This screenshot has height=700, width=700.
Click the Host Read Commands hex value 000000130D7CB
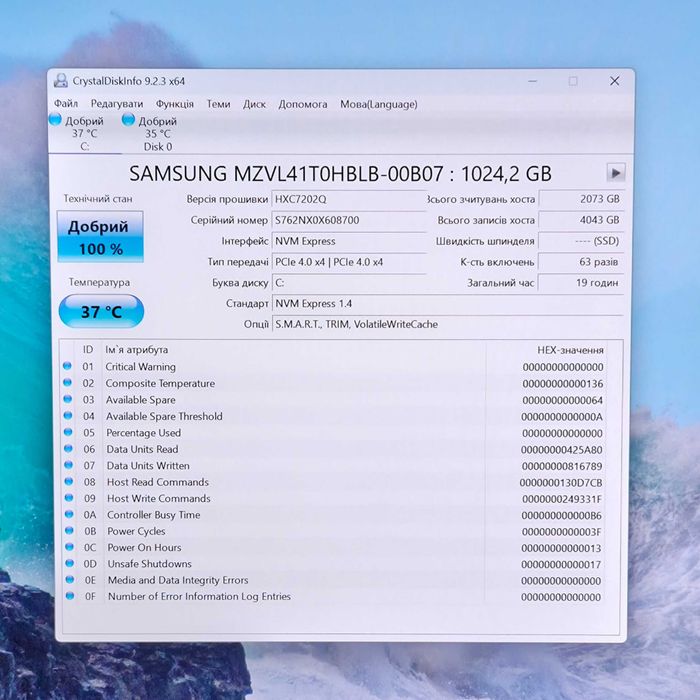tap(561, 483)
